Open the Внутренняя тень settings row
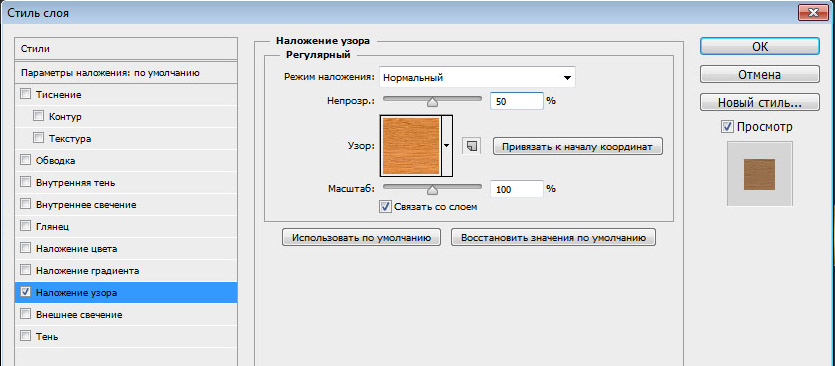The image size is (835, 366). 126,182
